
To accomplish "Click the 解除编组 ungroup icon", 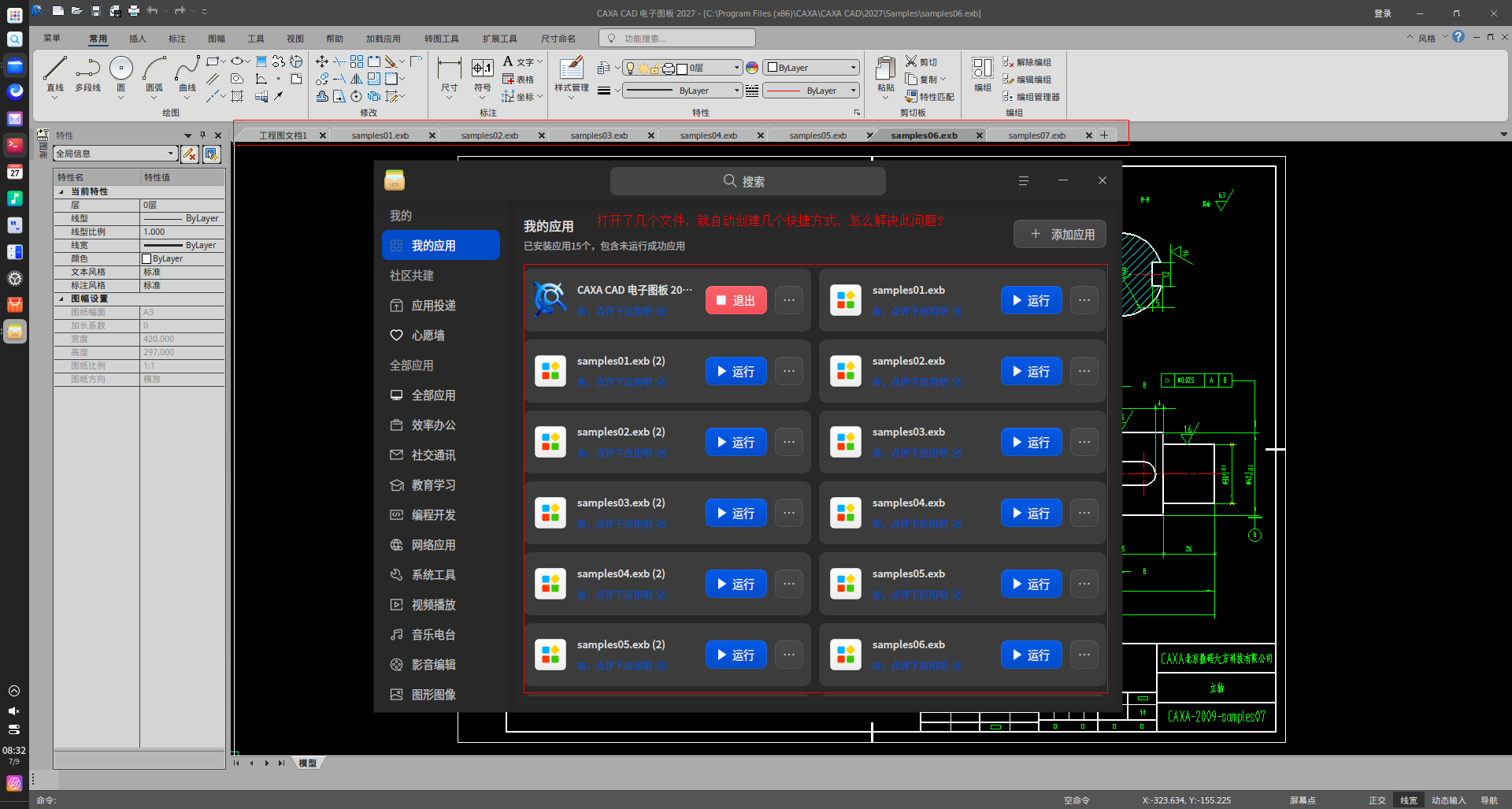I will pyautogui.click(x=1008, y=61).
